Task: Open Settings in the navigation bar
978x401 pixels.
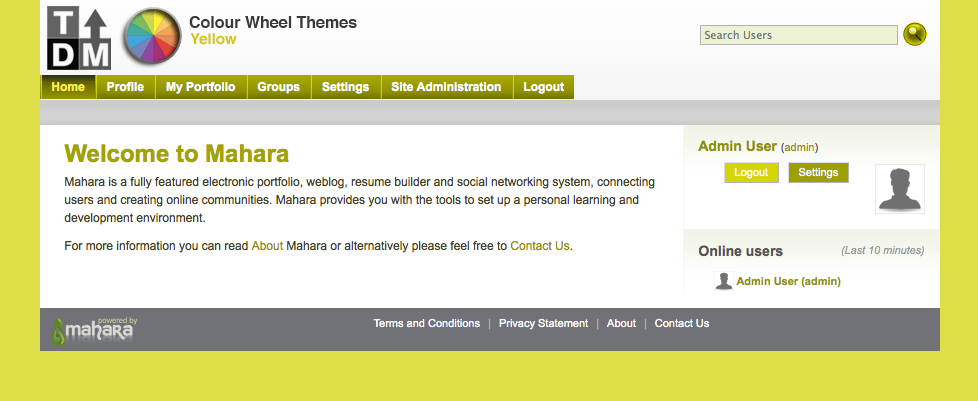Action: pos(345,87)
